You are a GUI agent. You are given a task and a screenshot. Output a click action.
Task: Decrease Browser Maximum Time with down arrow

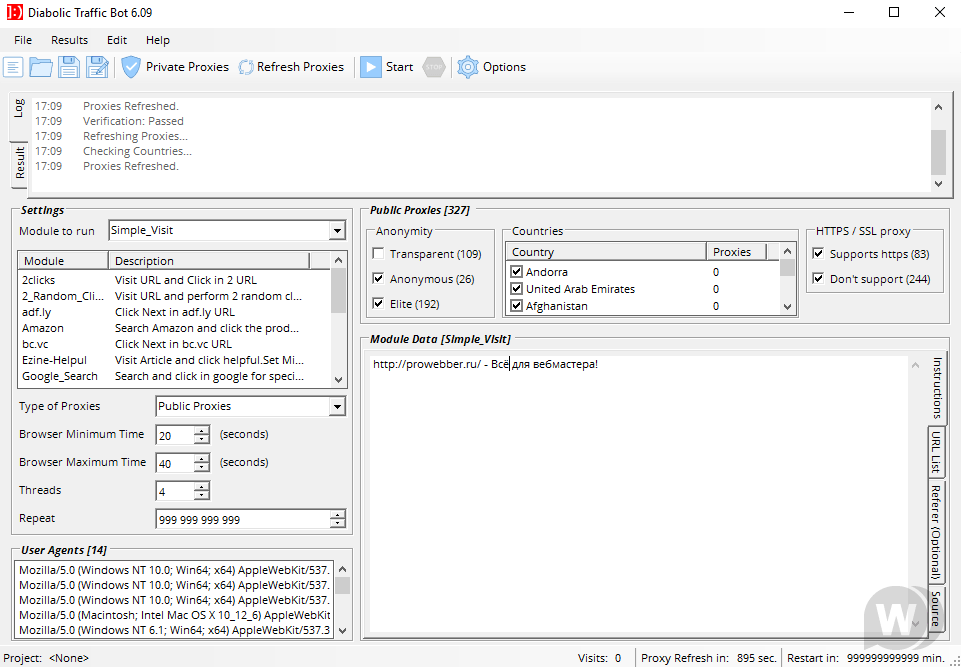click(x=202, y=467)
